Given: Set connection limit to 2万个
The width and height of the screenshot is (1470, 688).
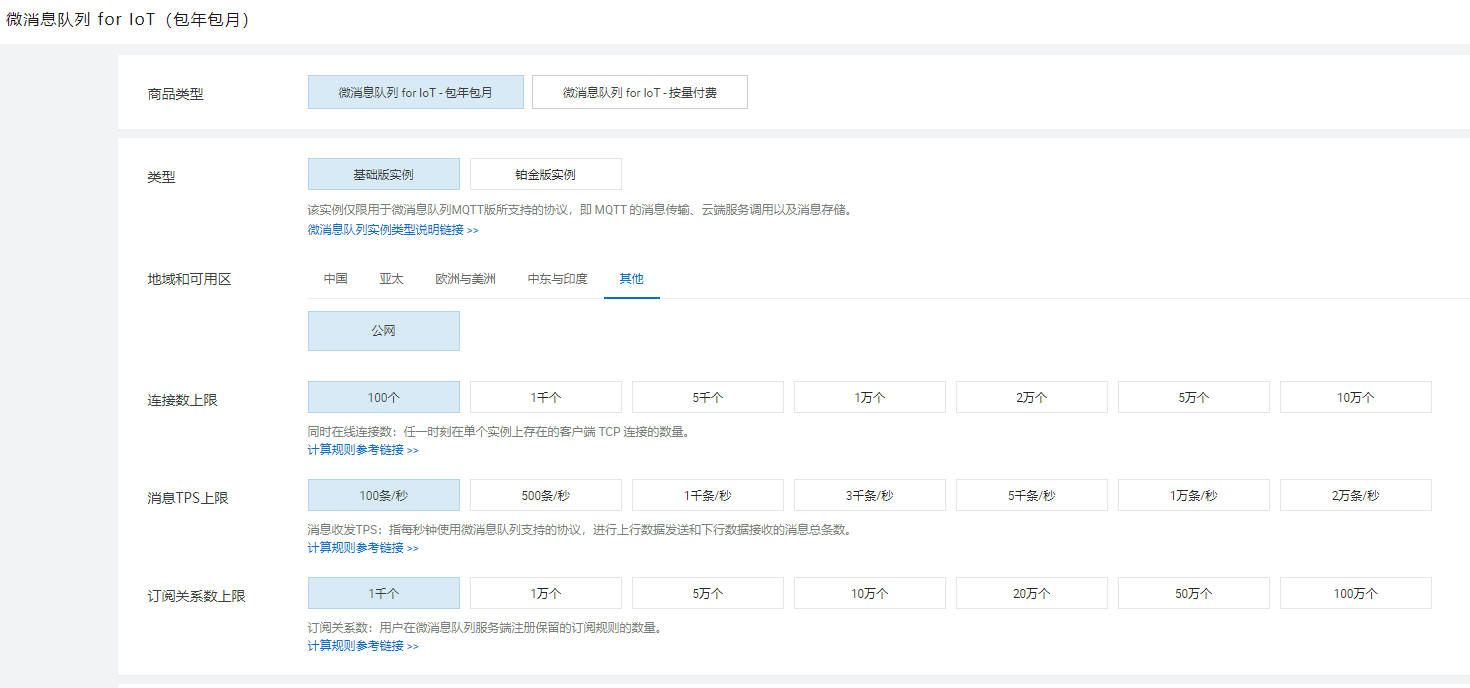Looking at the screenshot, I should [x=1032, y=397].
